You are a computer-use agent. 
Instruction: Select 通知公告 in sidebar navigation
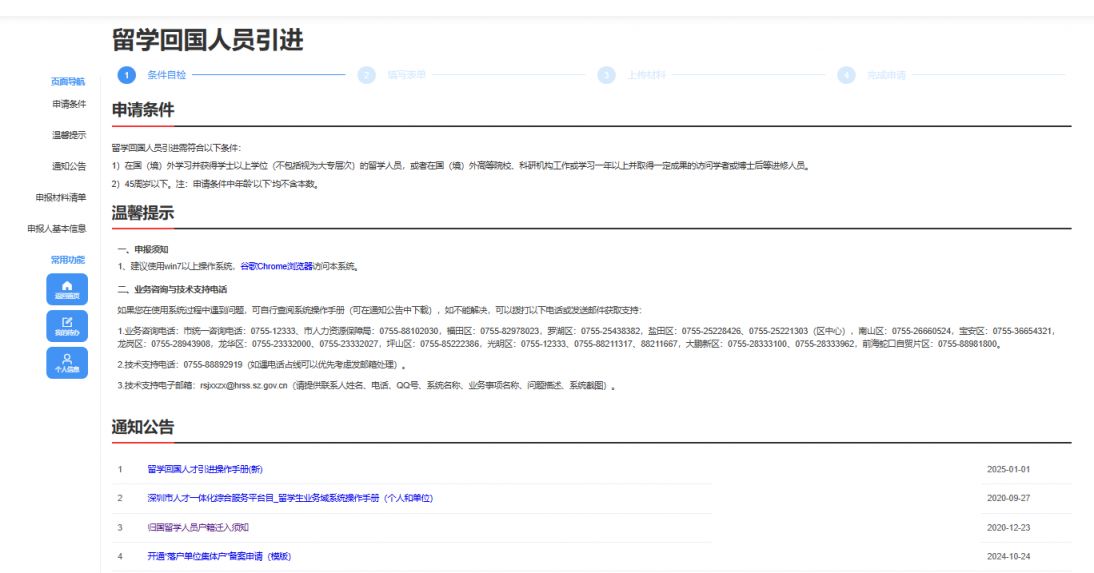[x=69, y=166]
